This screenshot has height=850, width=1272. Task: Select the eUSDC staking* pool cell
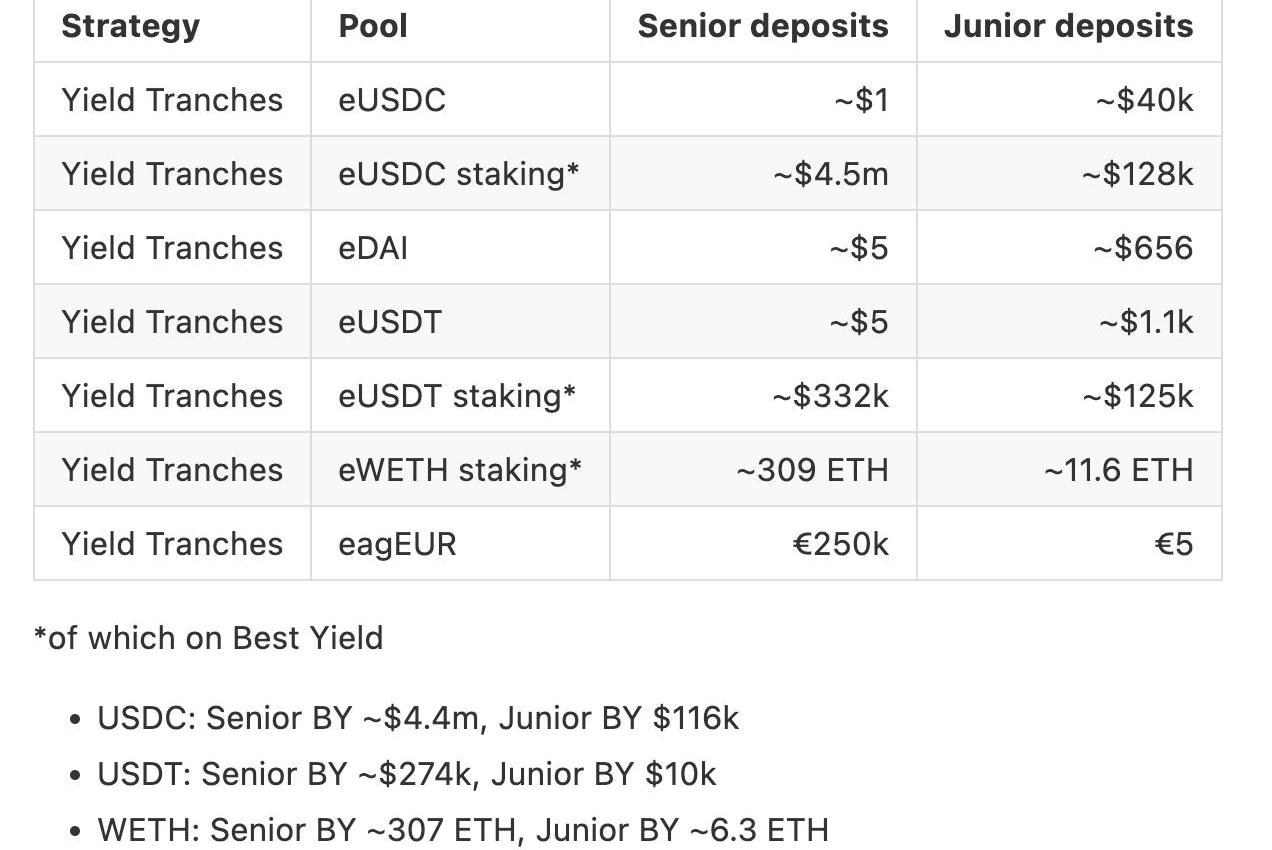459,174
